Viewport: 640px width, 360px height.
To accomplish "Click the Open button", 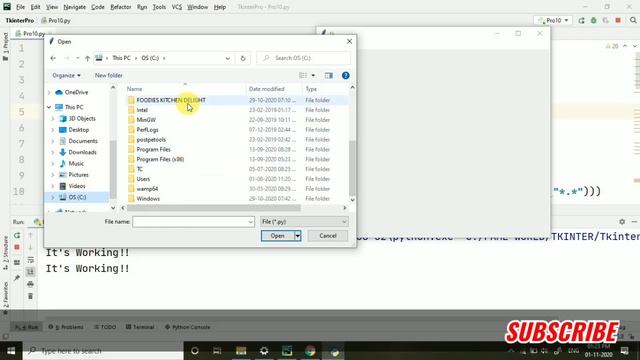I will pos(278,236).
